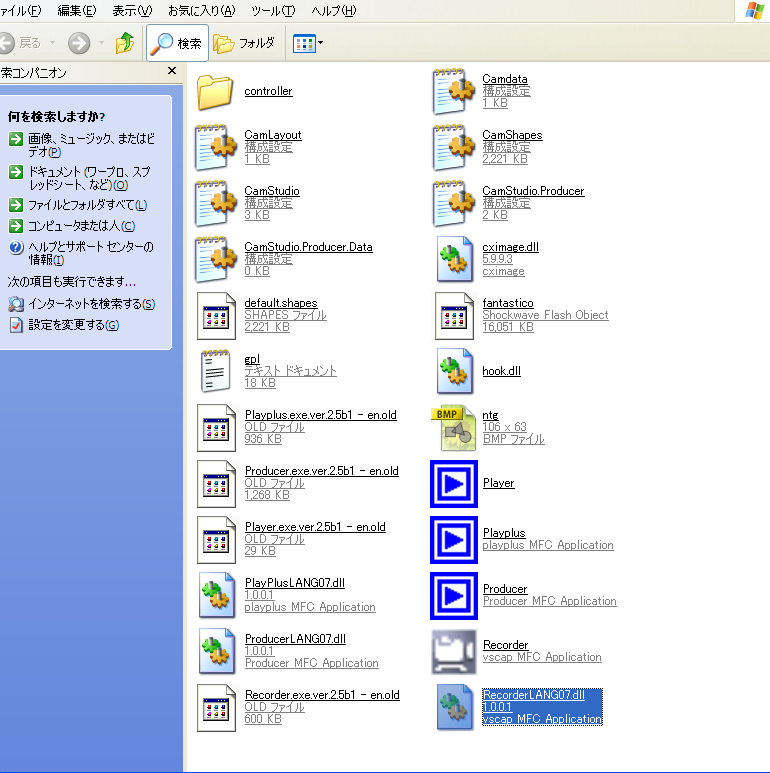Image resolution: width=770 pixels, height=773 pixels.
Task: Open the 表示(V) menu
Action: tap(132, 11)
